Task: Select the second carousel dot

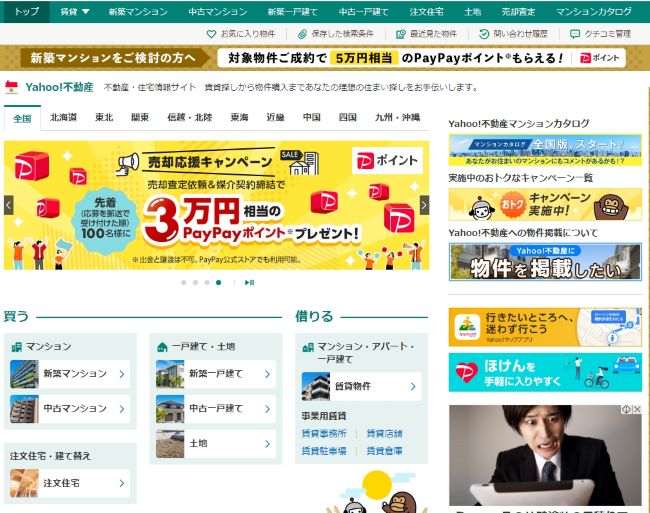Action: [195, 283]
